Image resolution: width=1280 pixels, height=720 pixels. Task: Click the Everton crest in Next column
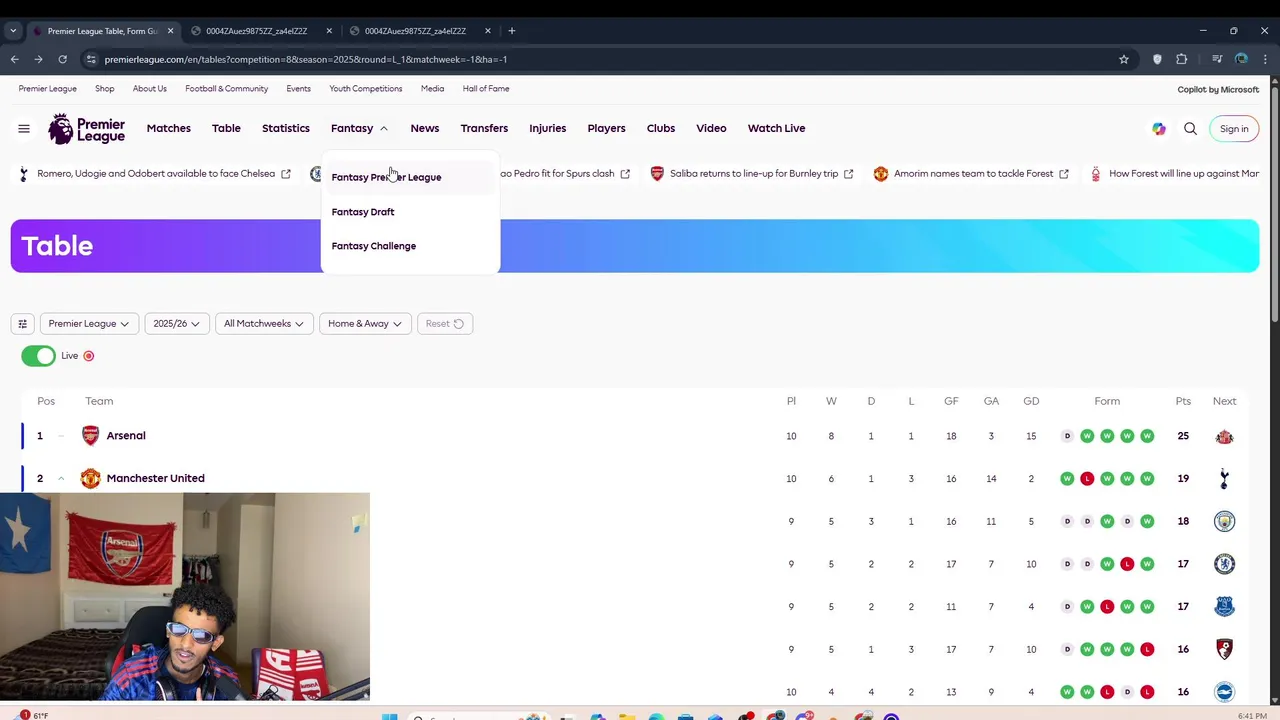1224,606
